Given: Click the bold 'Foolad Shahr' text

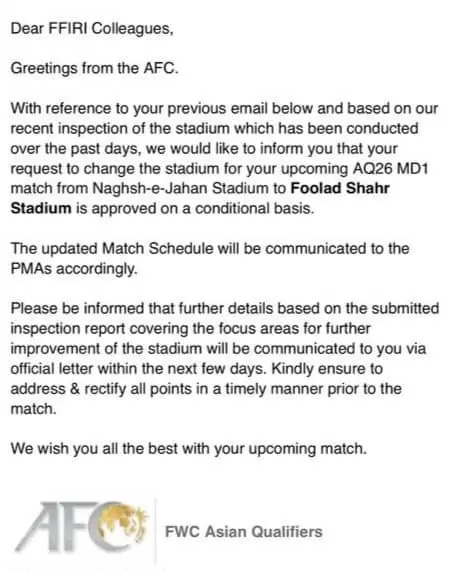Looking at the screenshot, I should (340, 188).
